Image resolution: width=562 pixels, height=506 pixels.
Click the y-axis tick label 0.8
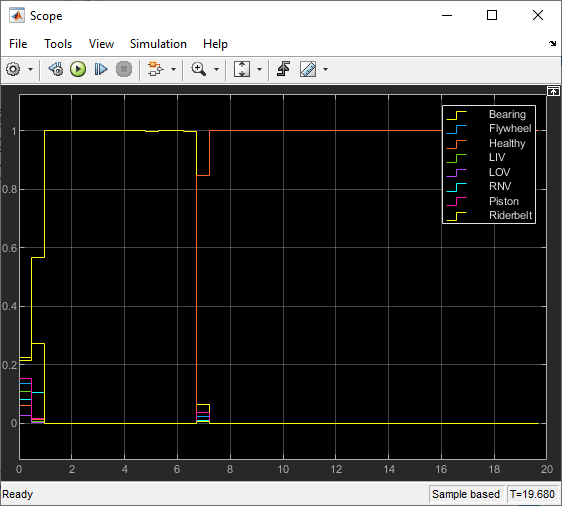point(9,189)
